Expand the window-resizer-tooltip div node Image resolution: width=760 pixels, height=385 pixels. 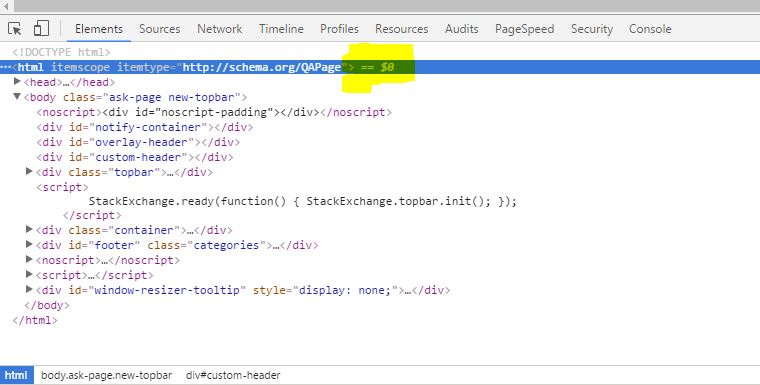tap(29, 289)
